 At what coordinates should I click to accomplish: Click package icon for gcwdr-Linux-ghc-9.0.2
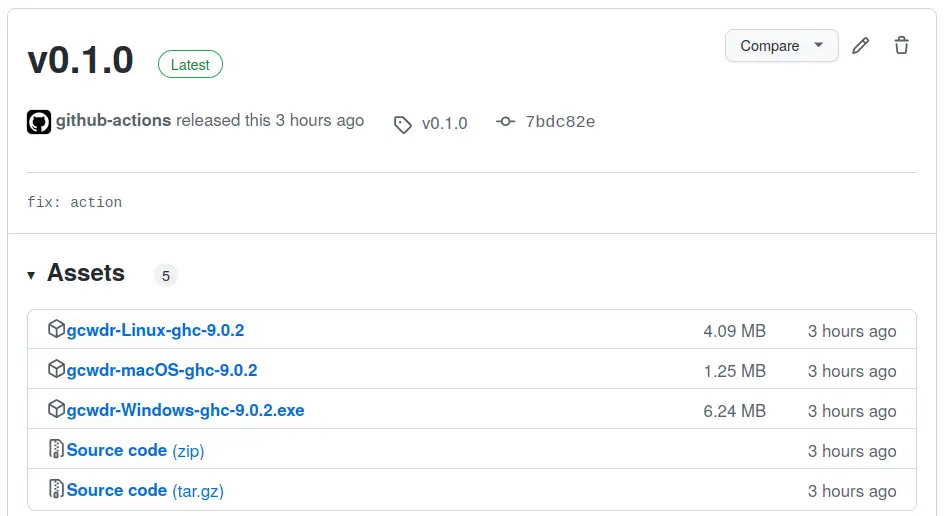point(56,329)
